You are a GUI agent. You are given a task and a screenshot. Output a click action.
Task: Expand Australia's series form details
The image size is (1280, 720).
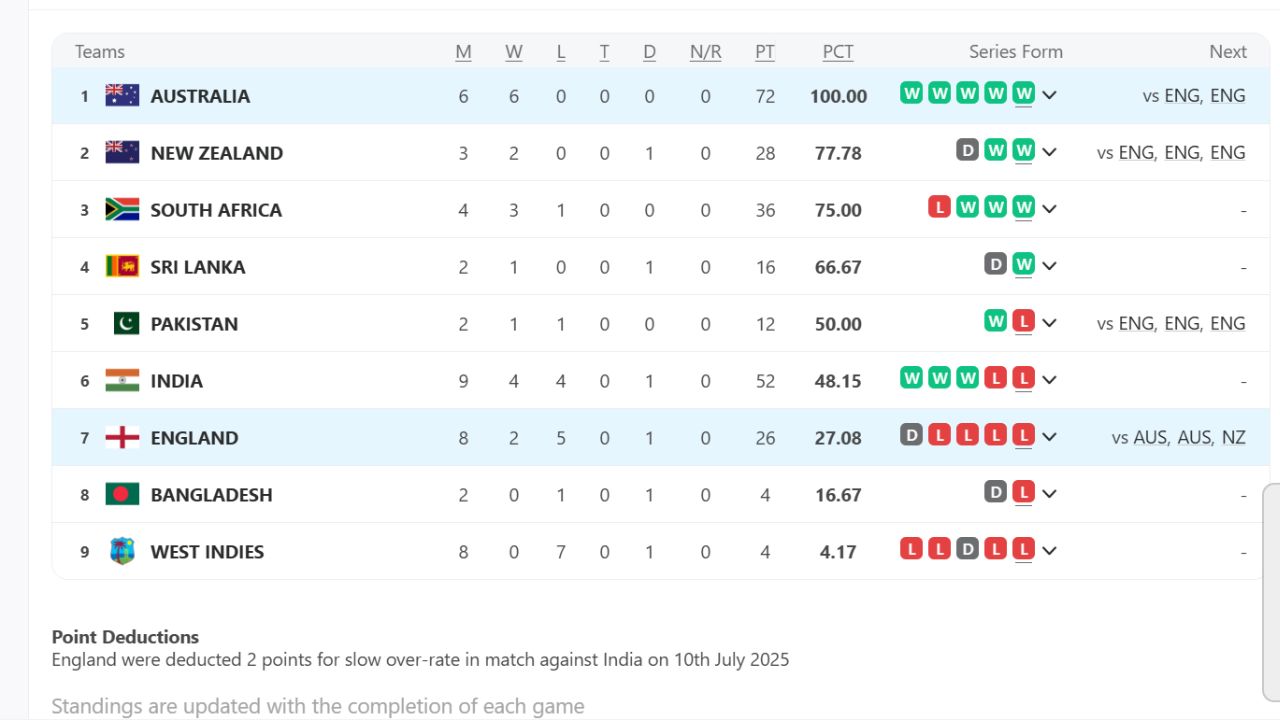(x=1048, y=95)
